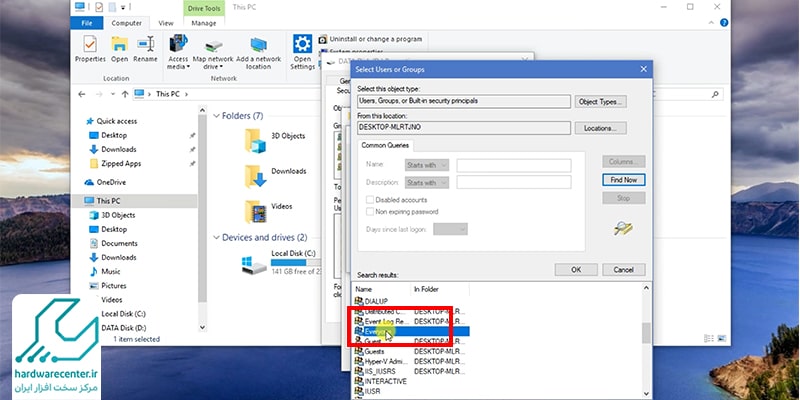Viewport: 800px width, 400px height.
Task: Open the recent locations dropdown arrow
Action: coord(113,94)
